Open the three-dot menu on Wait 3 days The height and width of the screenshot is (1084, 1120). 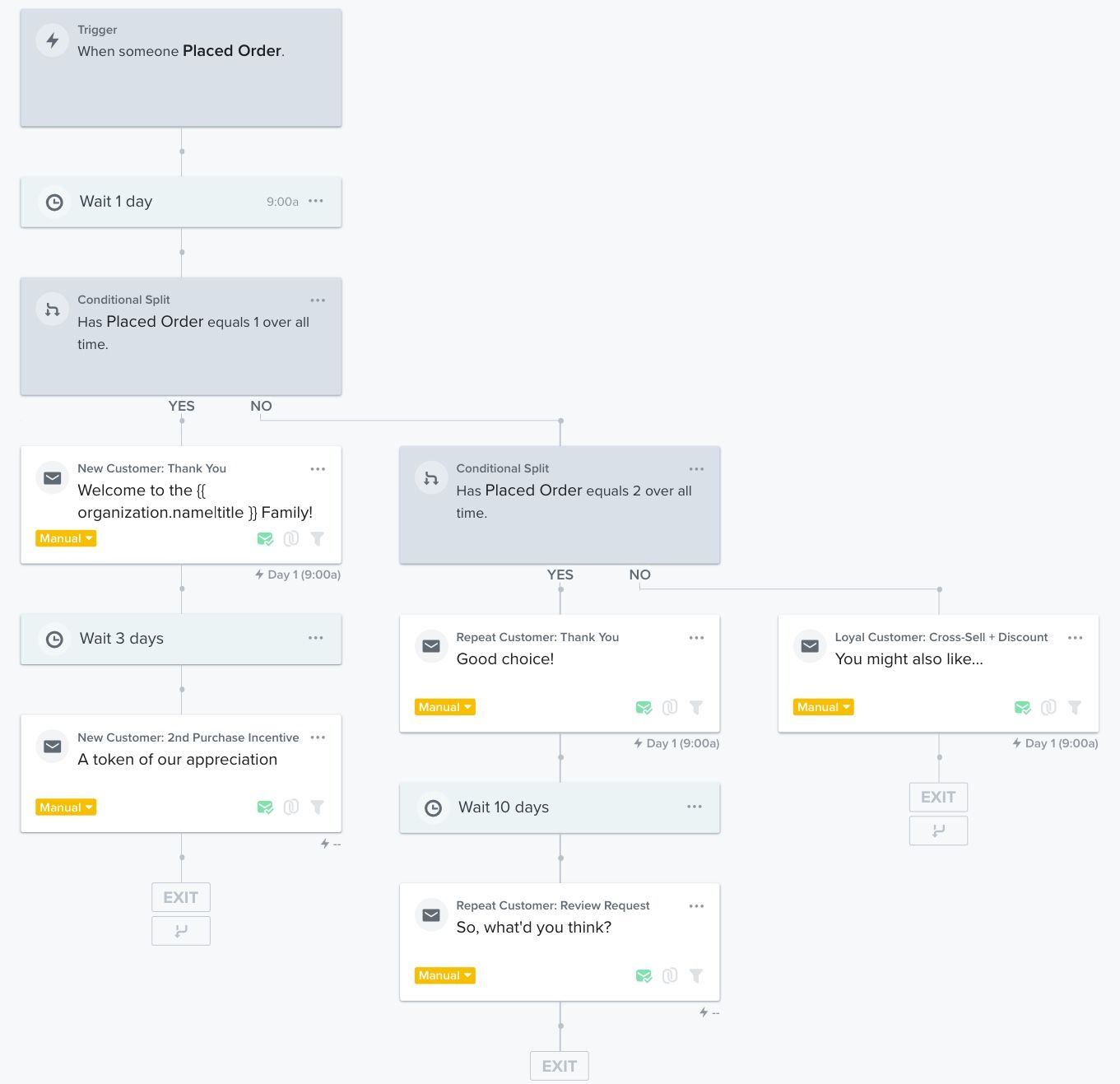(x=315, y=638)
